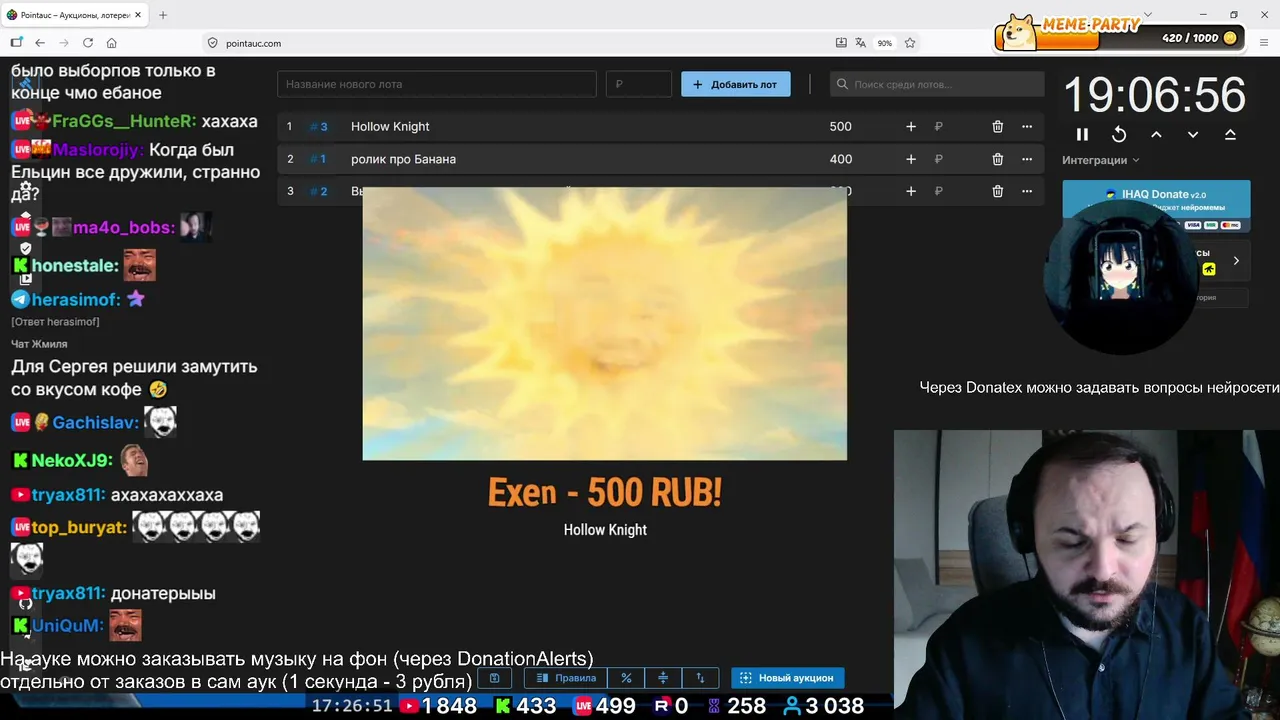Toggle the sort order arrows button

coord(700,678)
